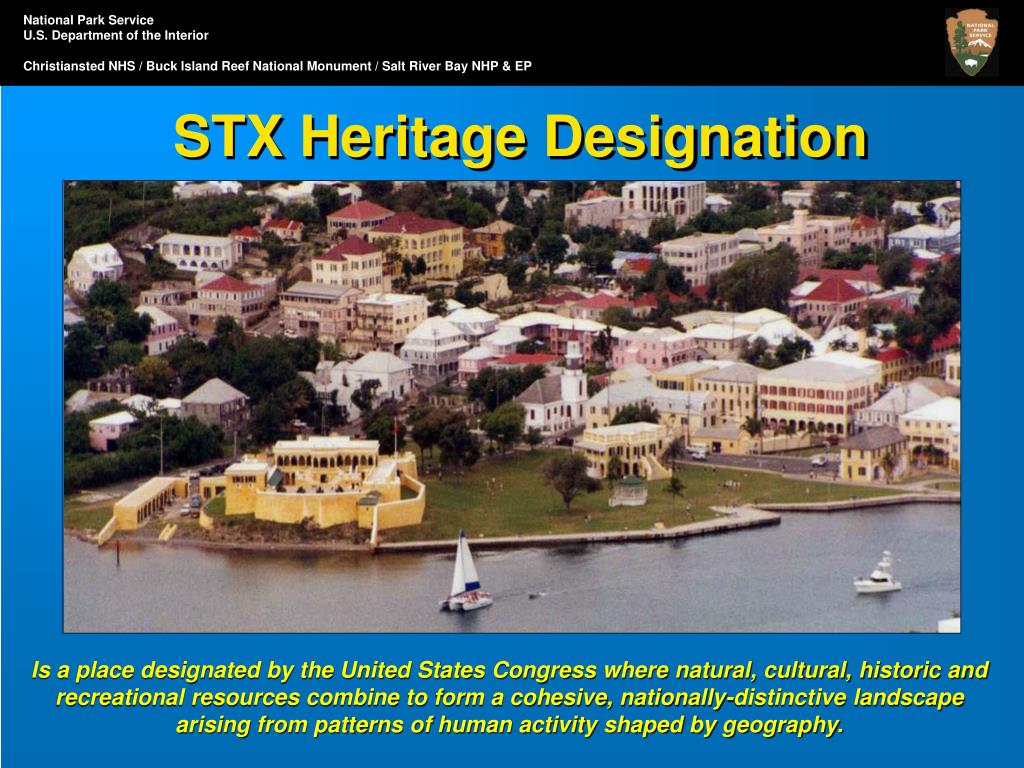1024x768 pixels.
Task: Click 'U.S. Department of the Interior' text
Action: click(116, 35)
